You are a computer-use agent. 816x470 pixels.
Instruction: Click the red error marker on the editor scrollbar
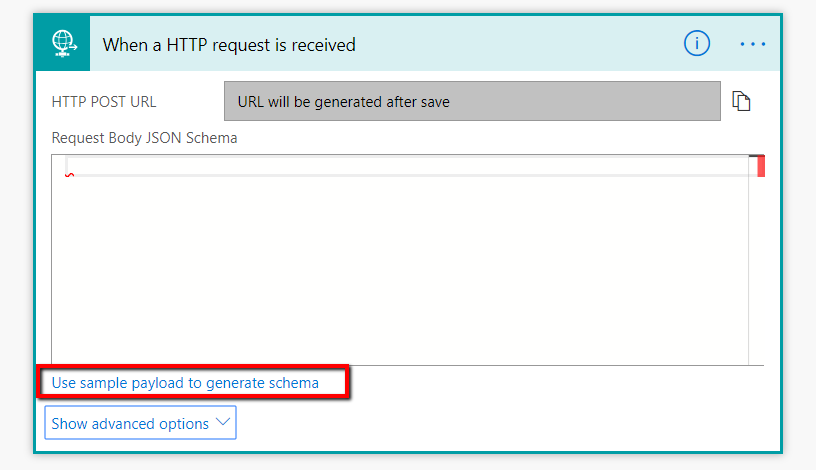[x=761, y=166]
